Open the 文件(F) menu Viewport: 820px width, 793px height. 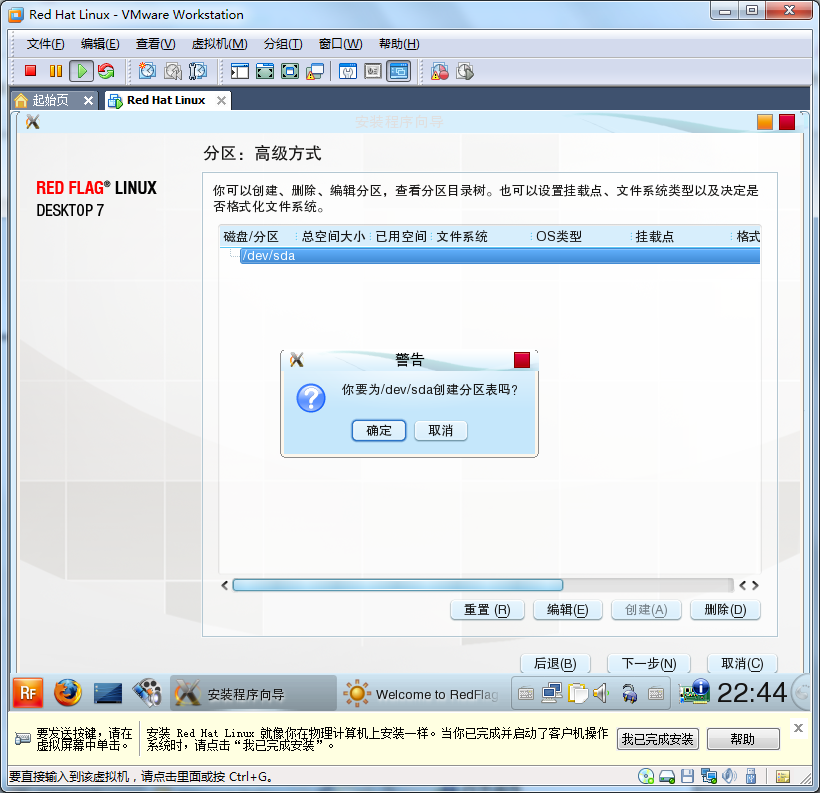click(45, 44)
